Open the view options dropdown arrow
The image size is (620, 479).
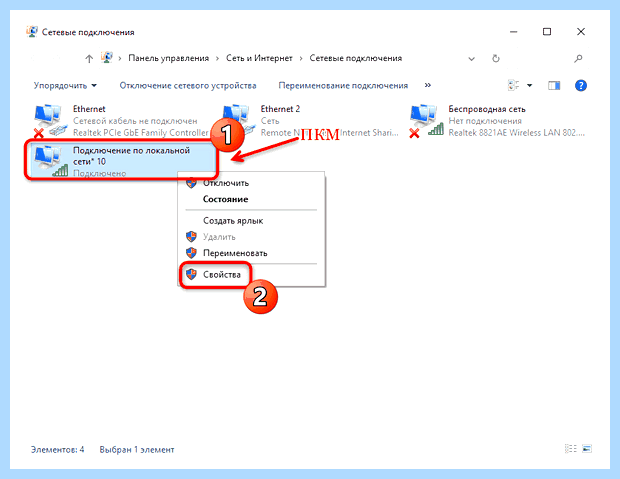point(529,85)
